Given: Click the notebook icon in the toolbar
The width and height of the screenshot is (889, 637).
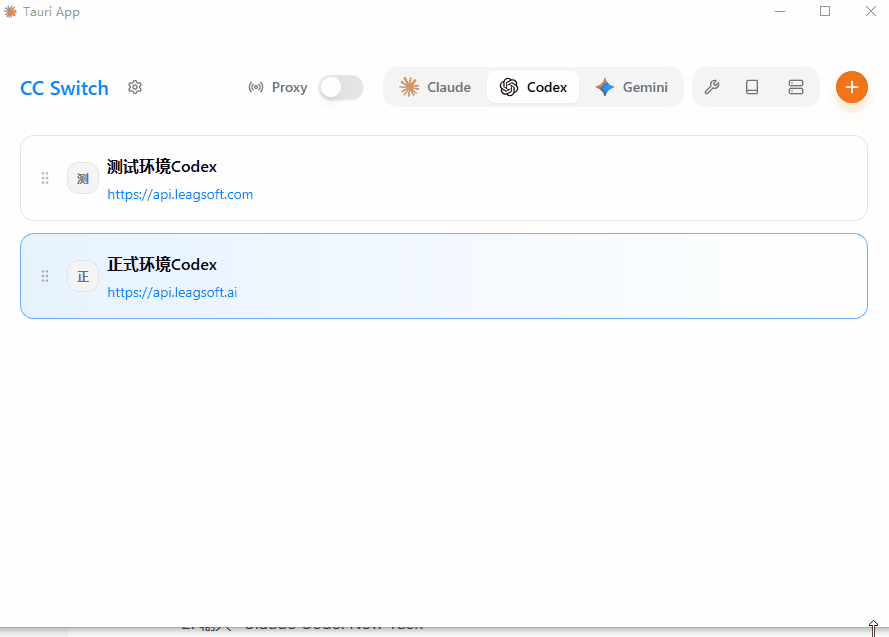Looking at the screenshot, I should (x=752, y=87).
